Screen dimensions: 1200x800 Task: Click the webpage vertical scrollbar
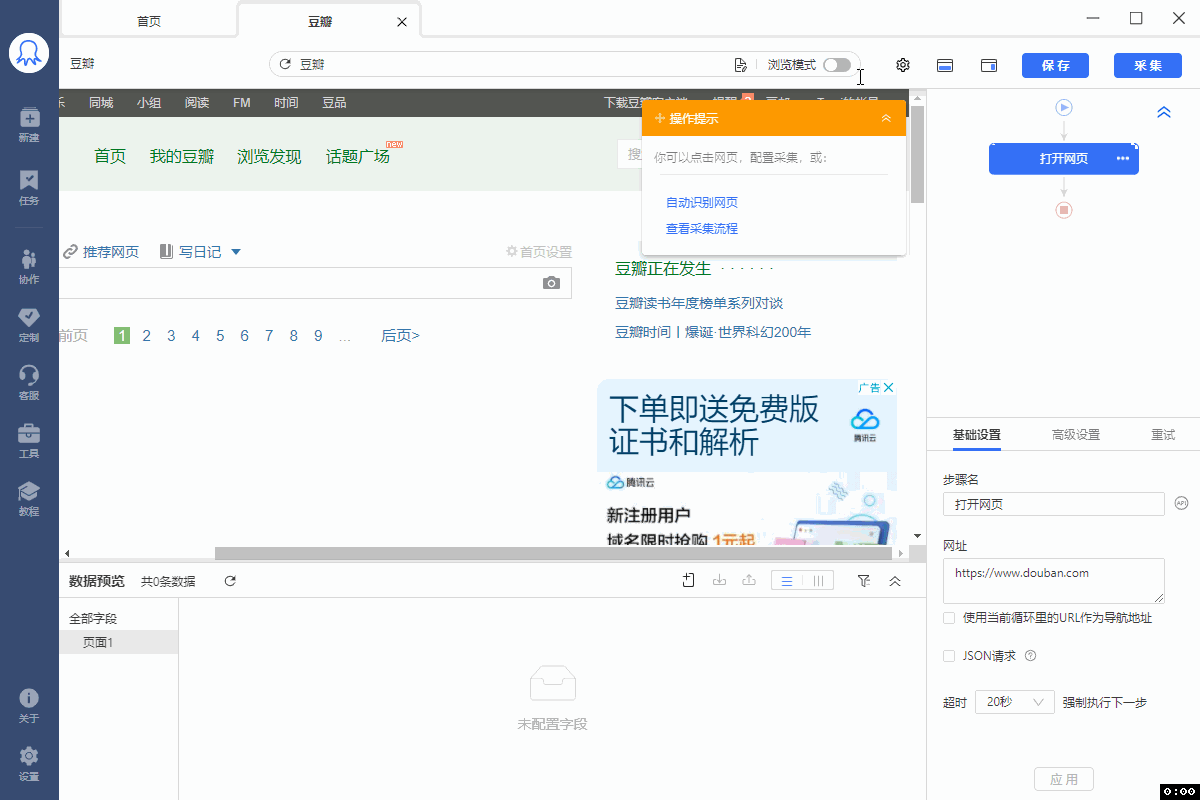pyautogui.click(x=918, y=154)
